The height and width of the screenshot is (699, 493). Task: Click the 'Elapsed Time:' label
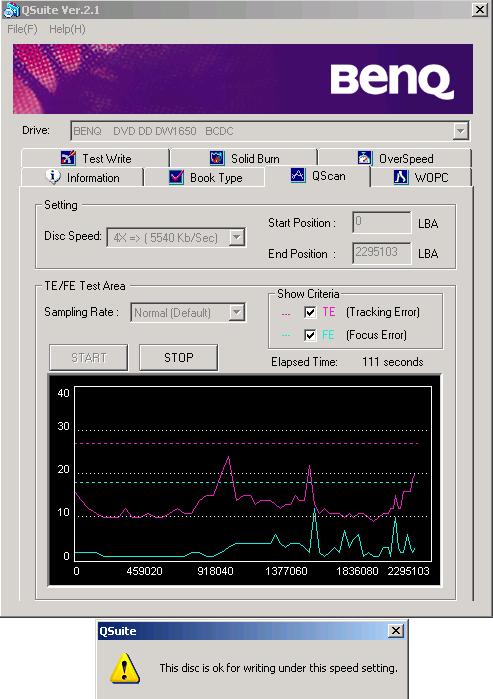(x=304, y=362)
